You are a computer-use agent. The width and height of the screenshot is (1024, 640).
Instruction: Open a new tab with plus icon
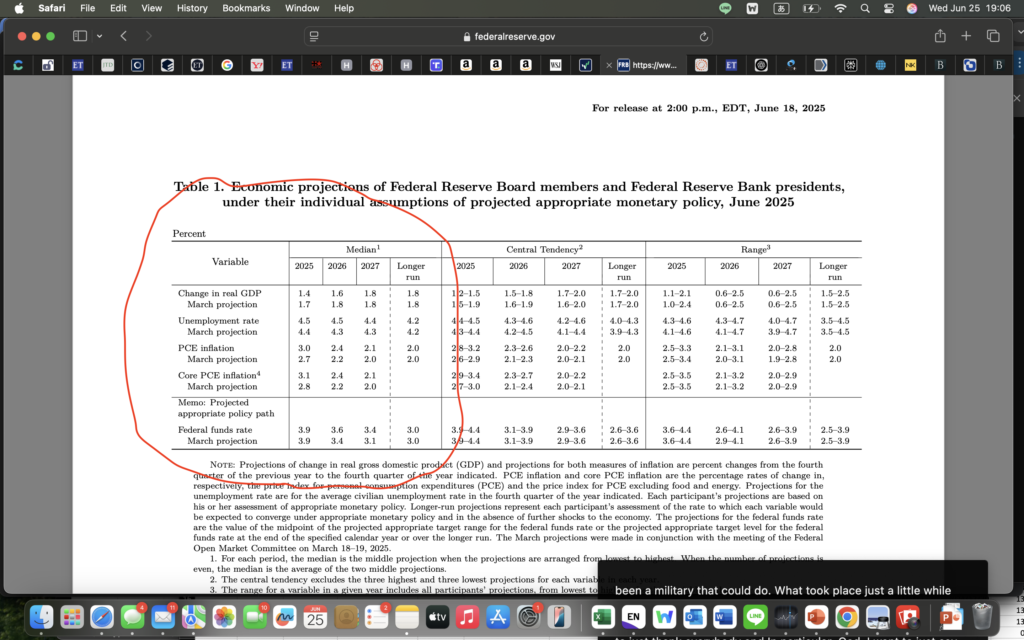coord(966,36)
